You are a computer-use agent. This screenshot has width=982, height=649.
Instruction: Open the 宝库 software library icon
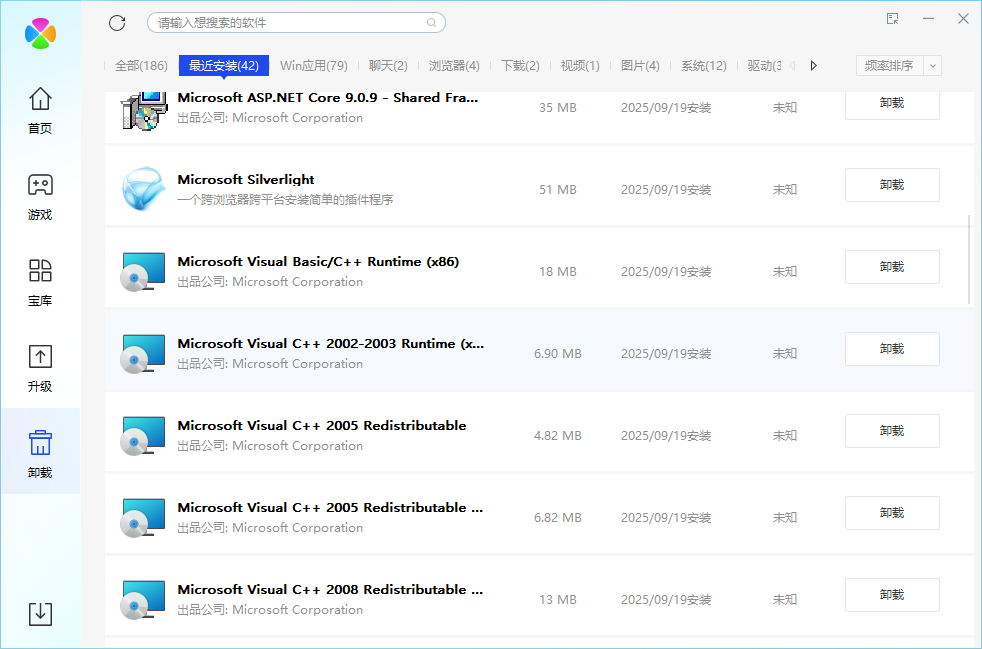[x=40, y=282]
